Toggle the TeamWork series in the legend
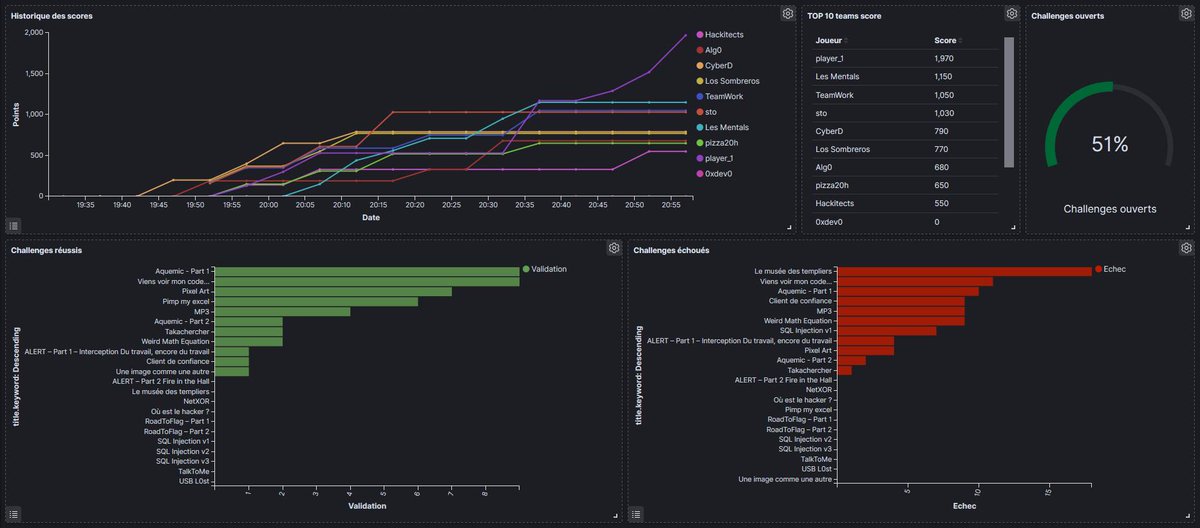 coord(720,97)
